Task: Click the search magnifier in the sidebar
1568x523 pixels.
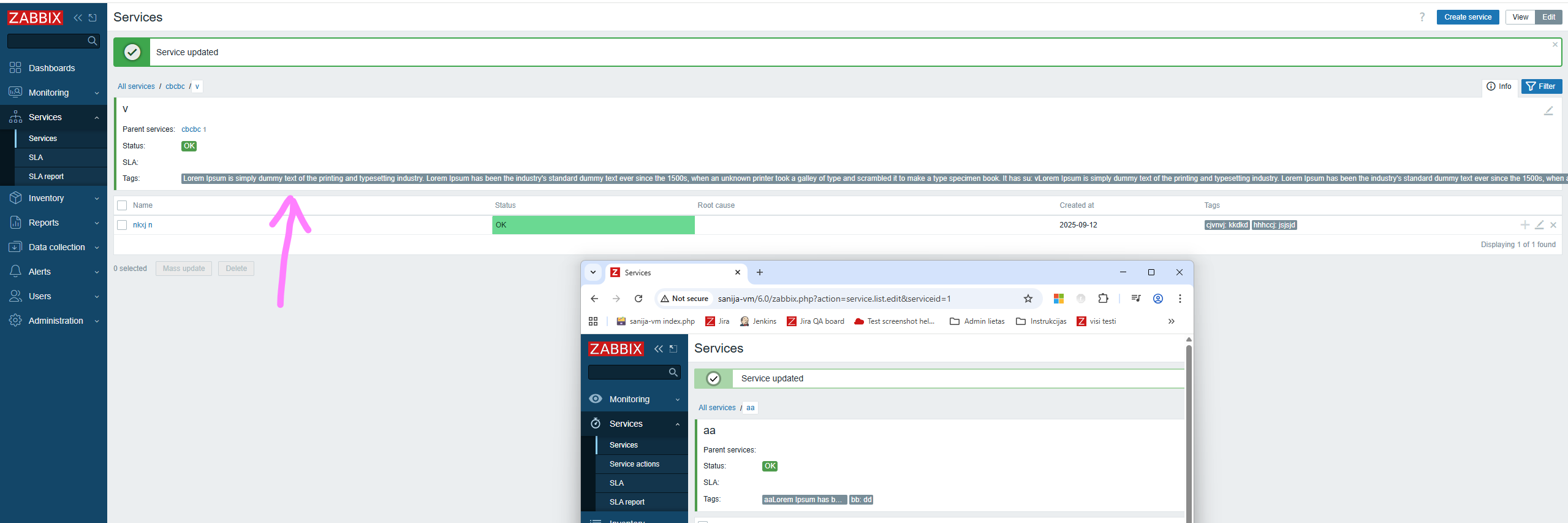Action: tap(93, 41)
